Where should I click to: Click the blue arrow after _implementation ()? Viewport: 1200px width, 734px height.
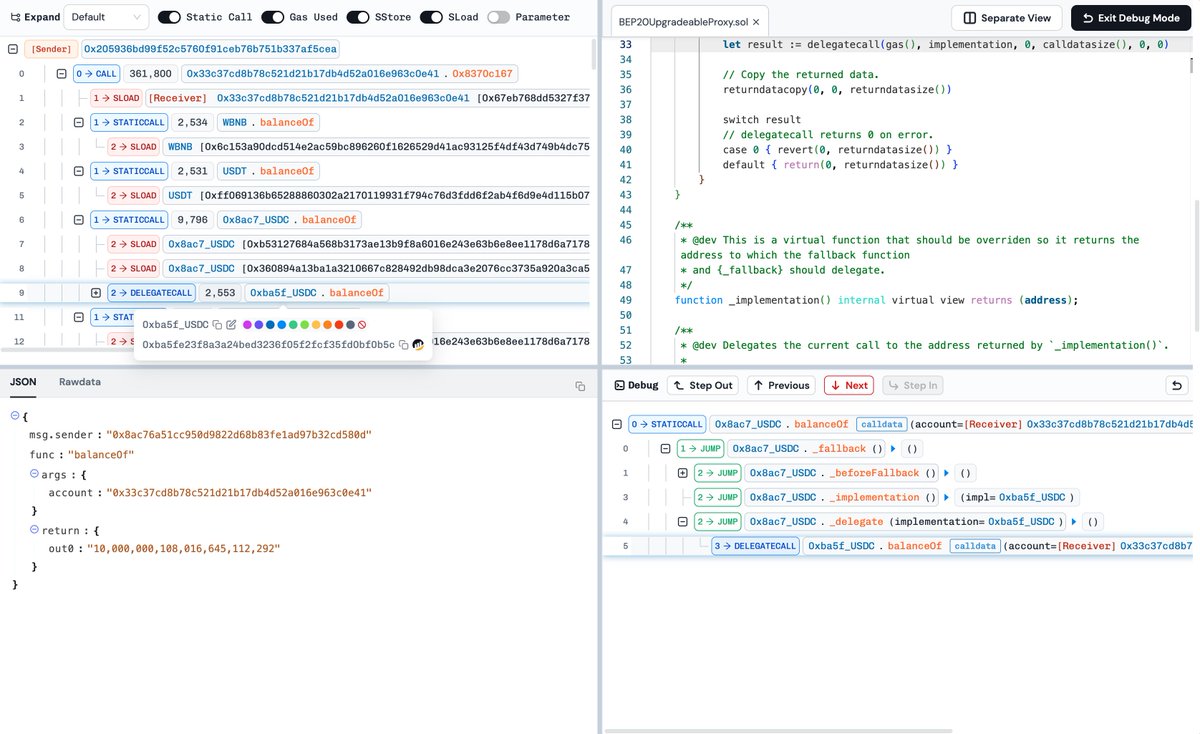click(945, 497)
